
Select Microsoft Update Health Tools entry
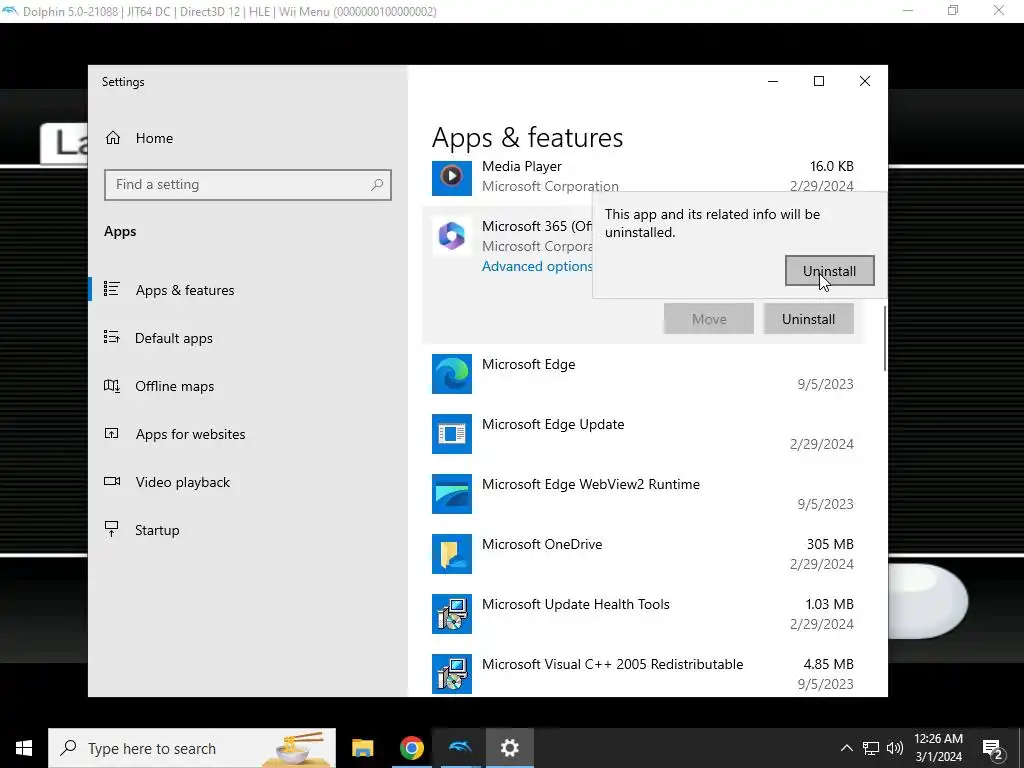point(643,615)
